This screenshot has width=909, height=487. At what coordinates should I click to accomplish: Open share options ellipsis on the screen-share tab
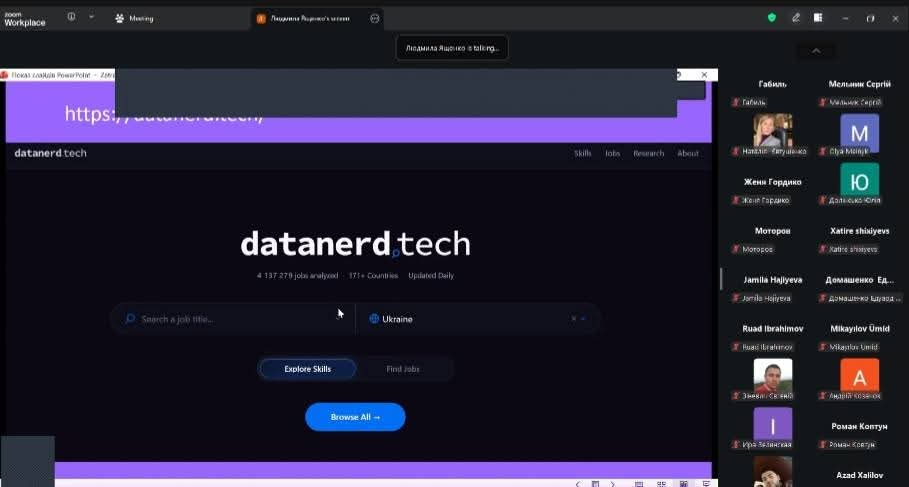point(374,18)
